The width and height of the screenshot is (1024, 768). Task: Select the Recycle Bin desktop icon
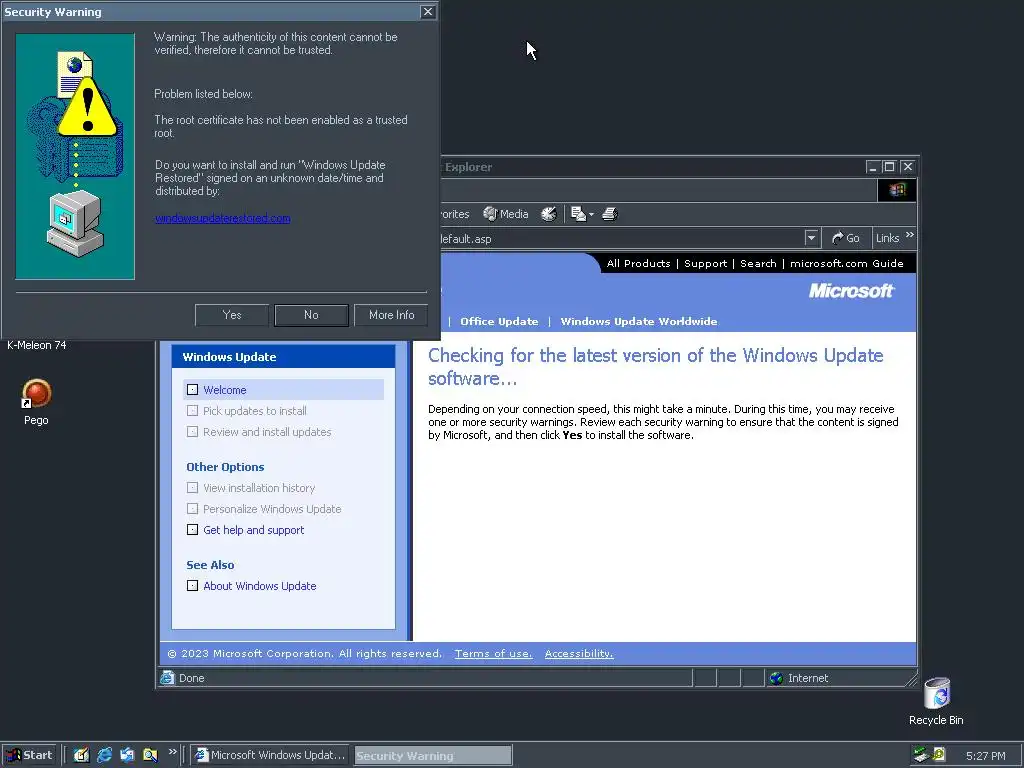point(936,701)
